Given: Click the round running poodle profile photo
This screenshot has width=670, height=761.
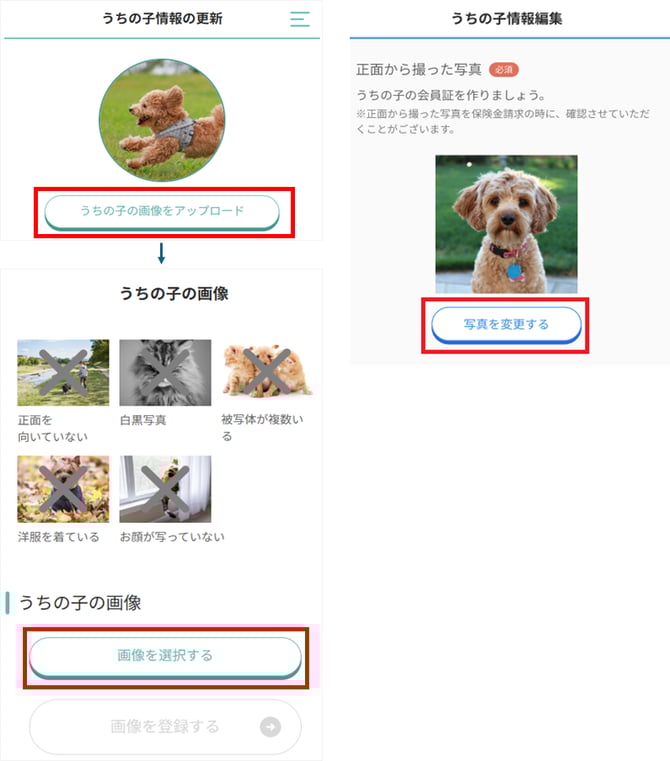Looking at the screenshot, I should 162,120.
